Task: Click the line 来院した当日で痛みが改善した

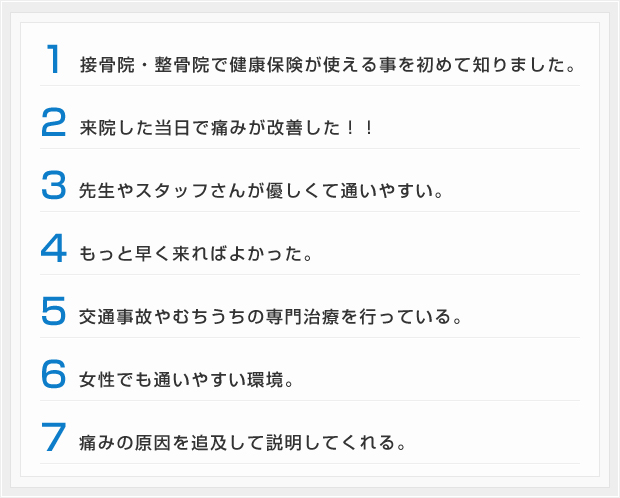Action: (x=226, y=127)
